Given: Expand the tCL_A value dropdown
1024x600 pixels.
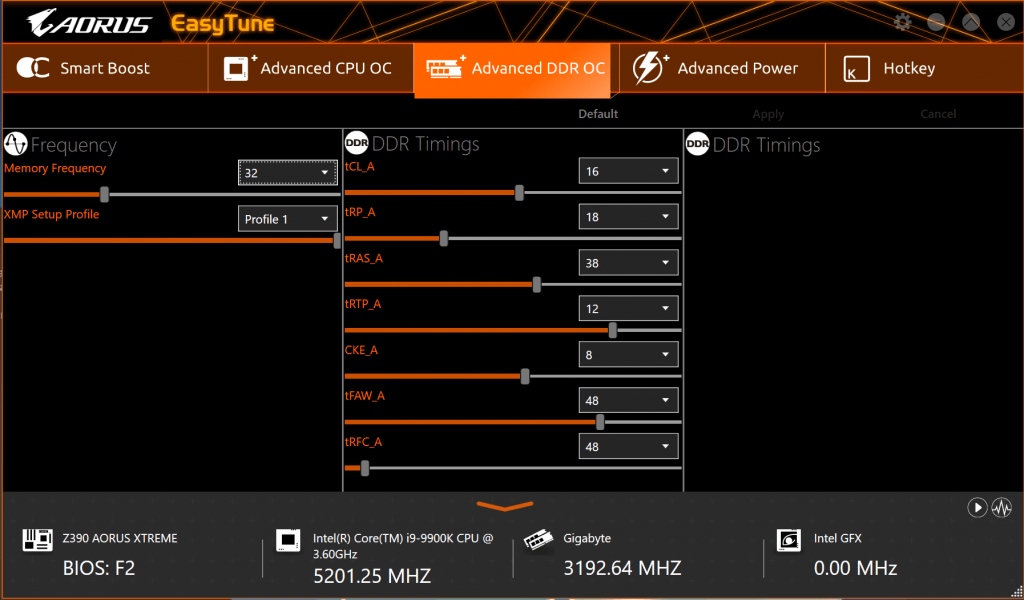Looking at the screenshot, I should point(628,171).
